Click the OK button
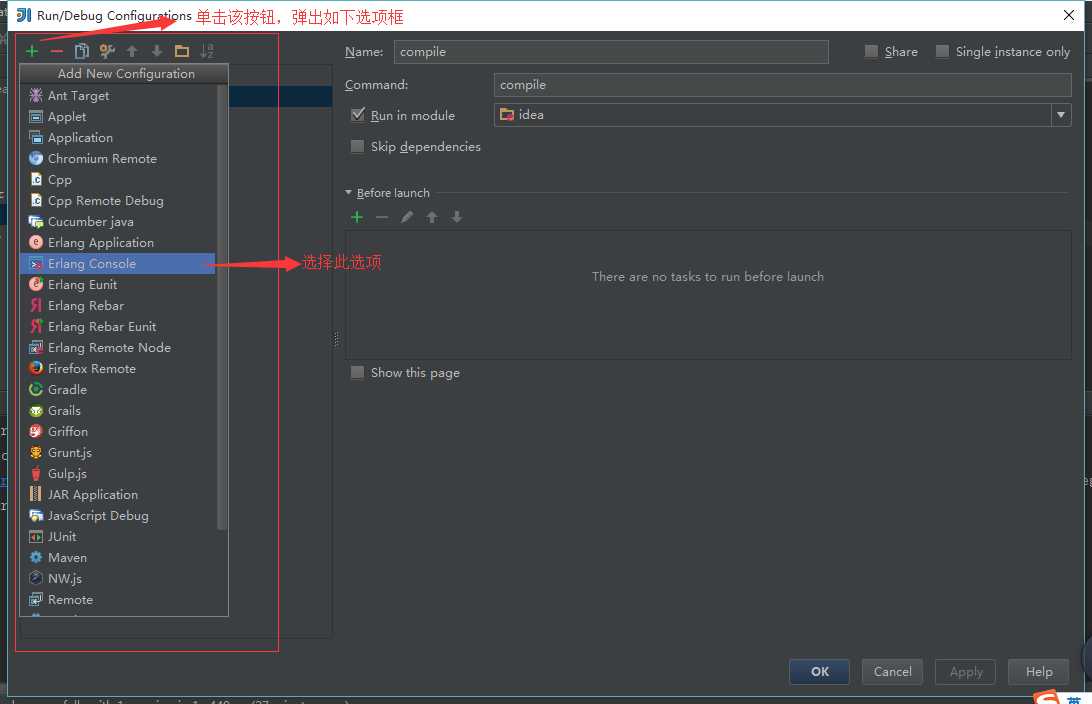1092x704 pixels. tap(819, 671)
